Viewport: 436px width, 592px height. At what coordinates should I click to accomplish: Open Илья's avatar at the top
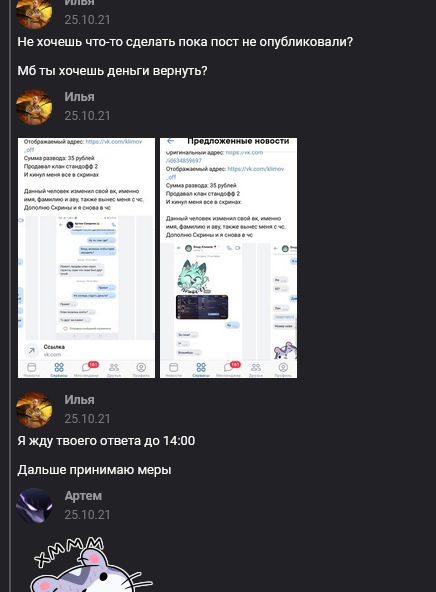34,13
